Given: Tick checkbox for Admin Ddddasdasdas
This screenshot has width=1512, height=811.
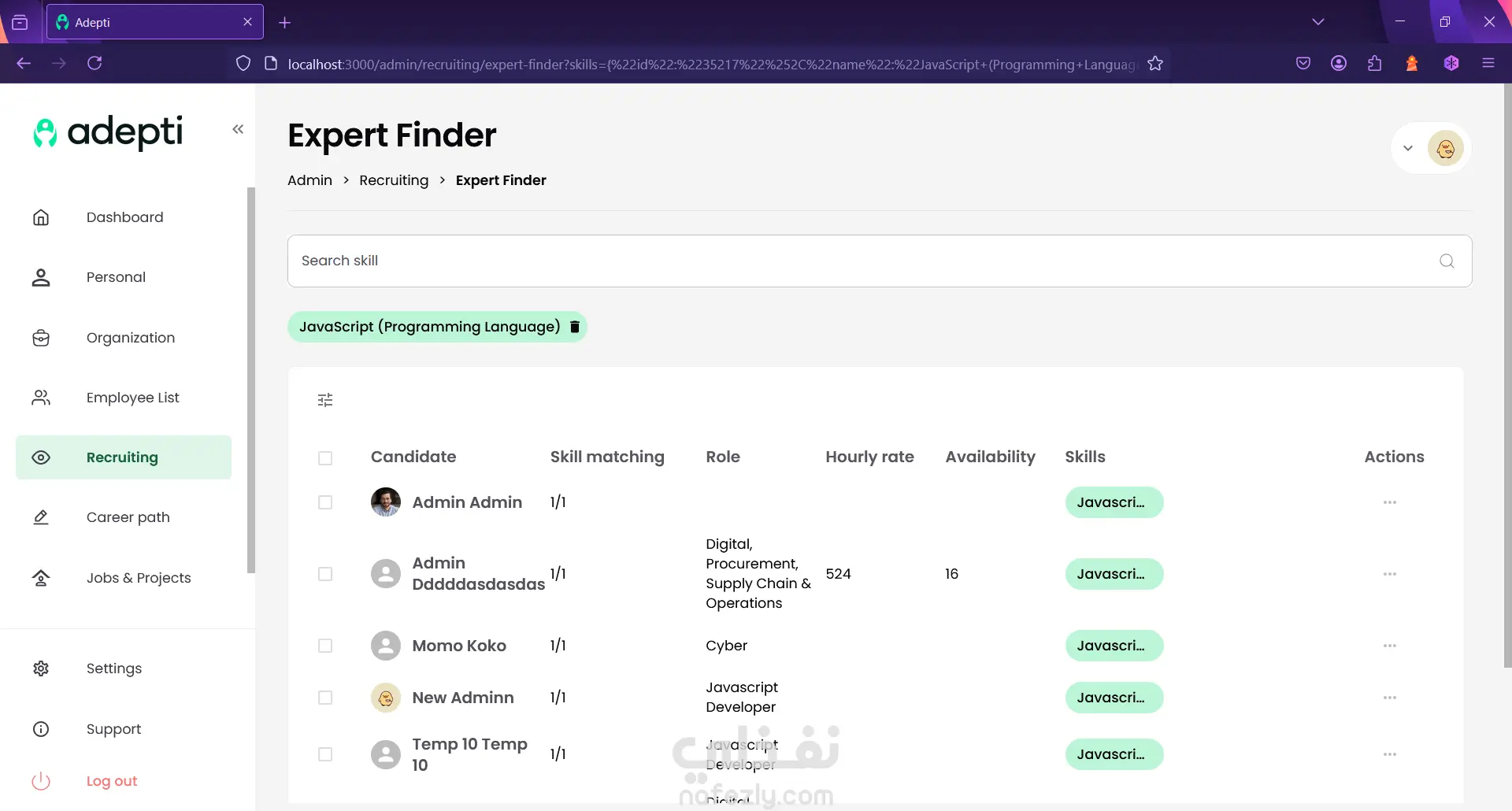Looking at the screenshot, I should click(325, 574).
